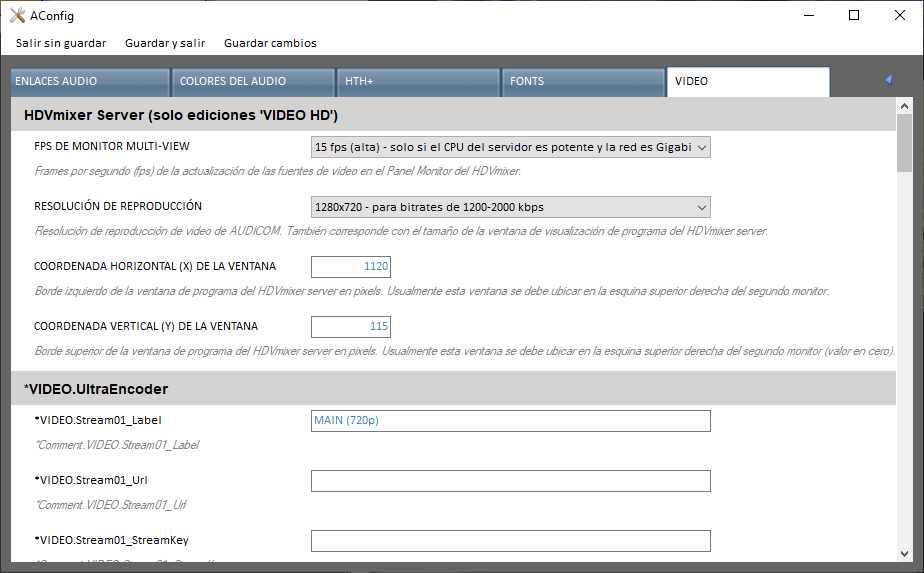This screenshot has width=924, height=573.
Task: Click the *VIDEO.Stream01_Url caption
Action: coord(91,480)
